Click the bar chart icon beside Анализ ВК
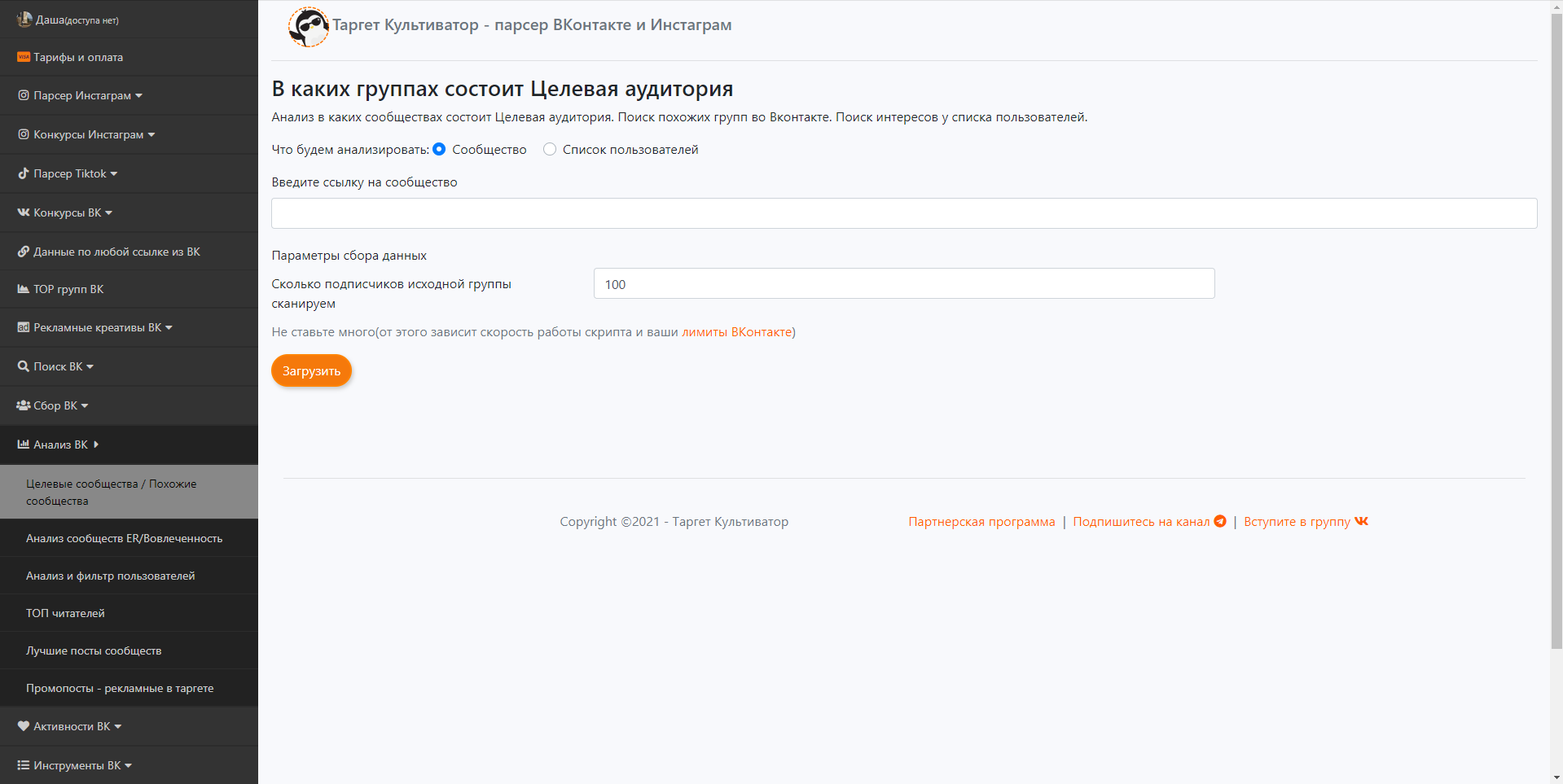The width and height of the screenshot is (1563, 784). pos(24,445)
